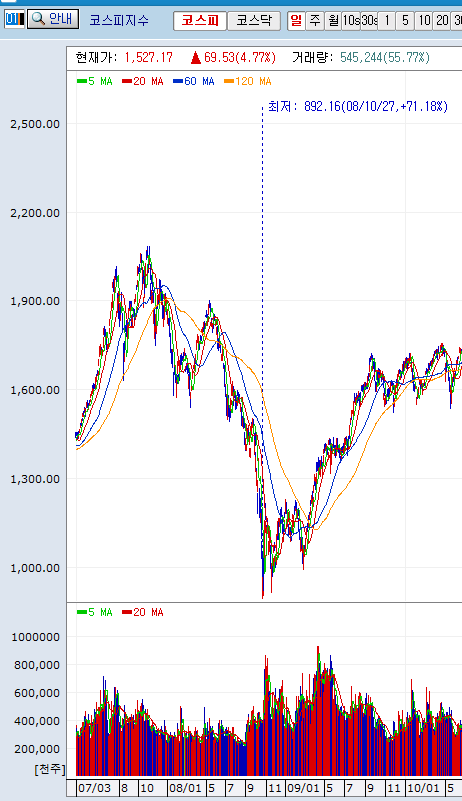Click the 최저 892.16 low-point annotation
Image resolution: width=462 pixels, height=801 pixels.
[358, 106]
